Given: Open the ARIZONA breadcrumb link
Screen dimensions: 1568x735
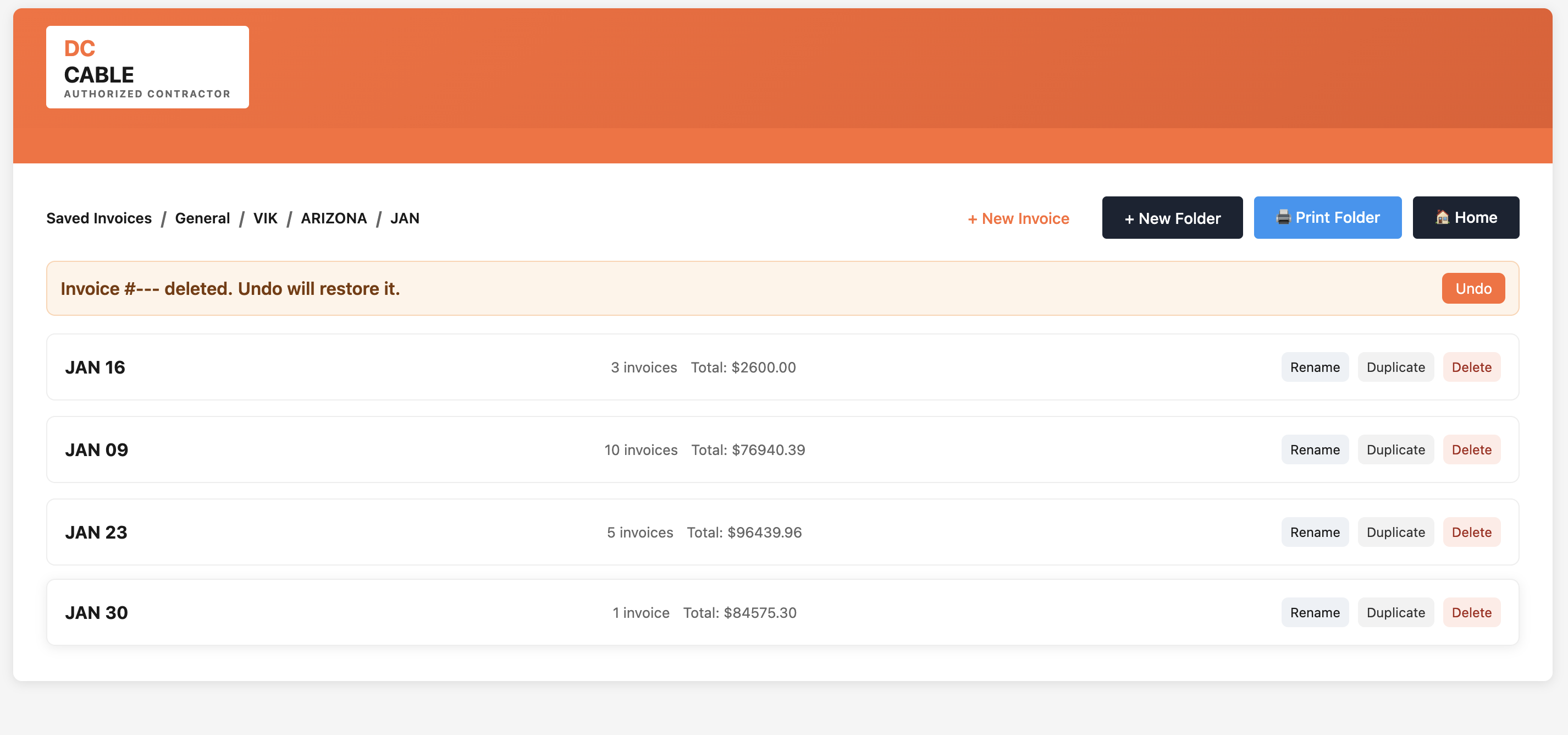Looking at the screenshot, I should [x=334, y=218].
